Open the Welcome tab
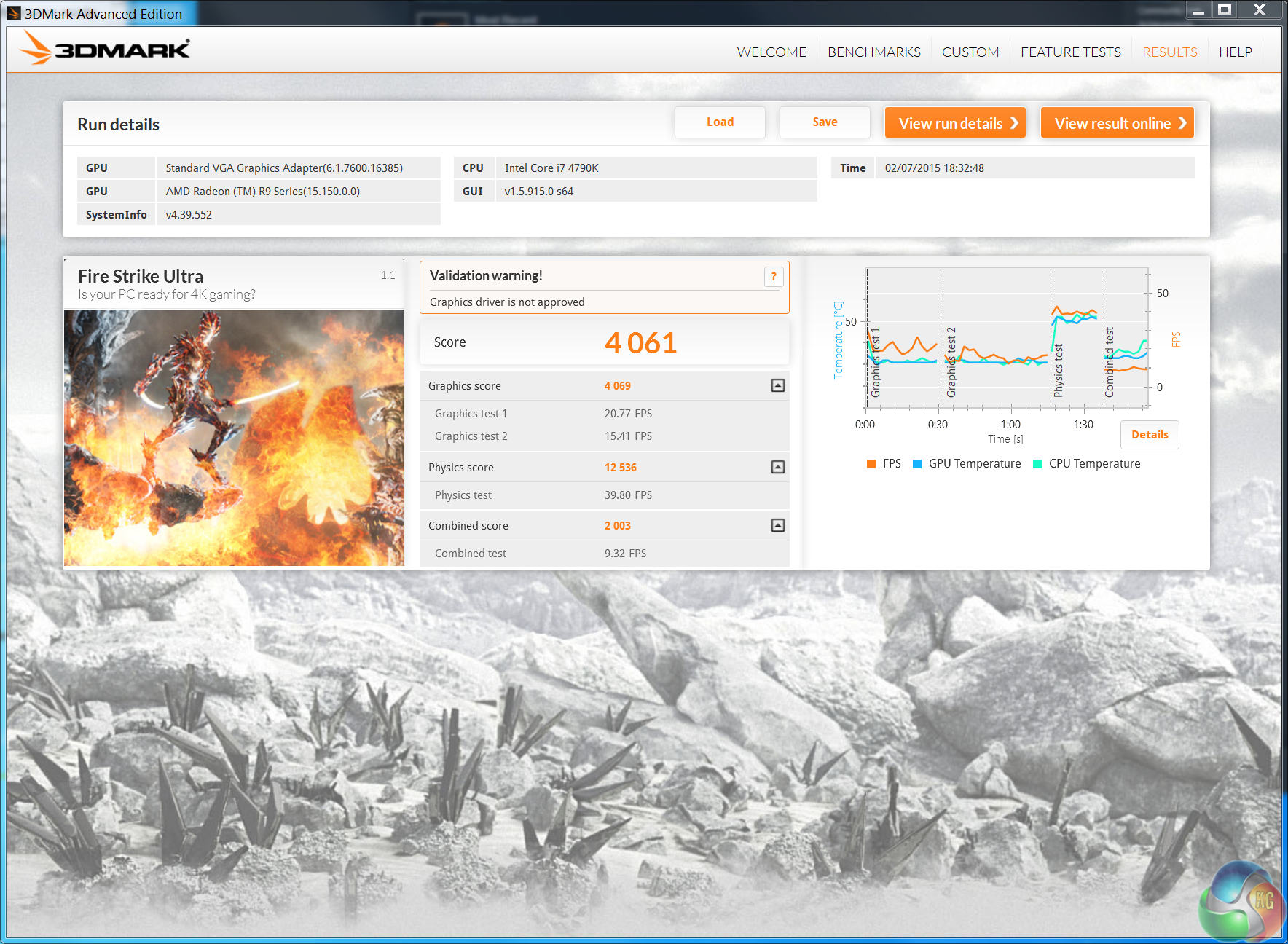Image resolution: width=1288 pixels, height=944 pixels. (771, 52)
